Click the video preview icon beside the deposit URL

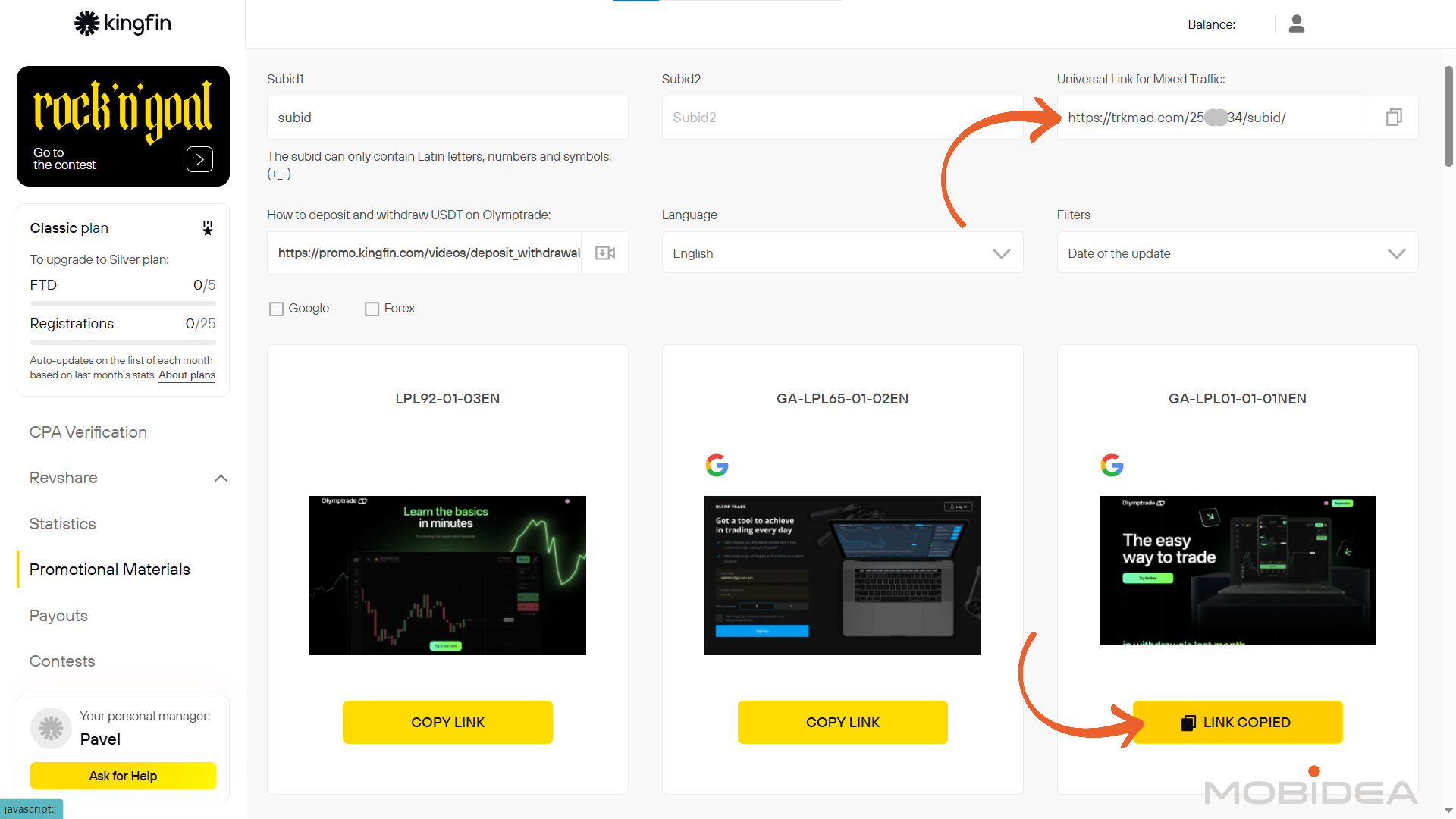604,253
